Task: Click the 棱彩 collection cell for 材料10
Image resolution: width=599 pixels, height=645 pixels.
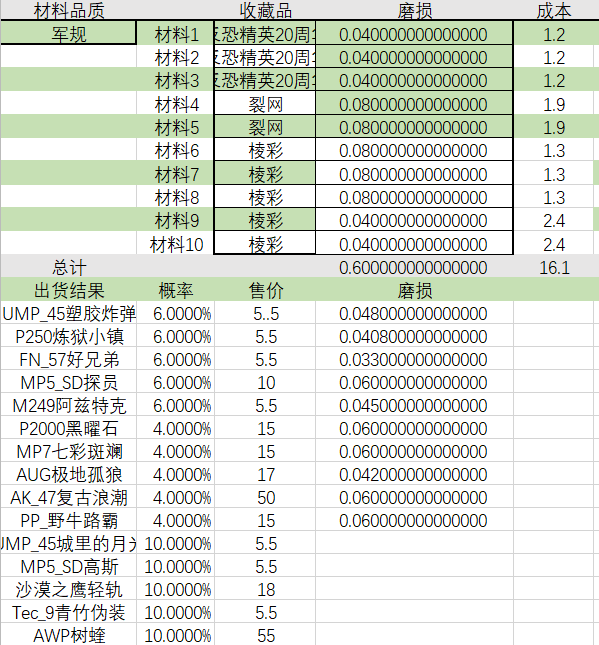Action: click(265, 244)
